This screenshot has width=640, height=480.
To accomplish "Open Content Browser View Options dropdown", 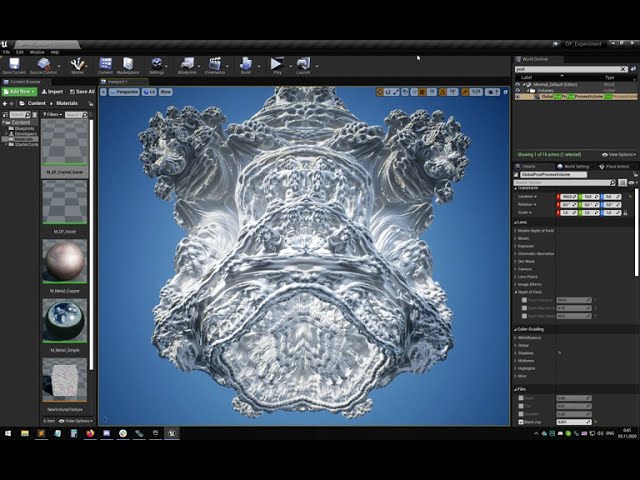I will tap(76, 421).
